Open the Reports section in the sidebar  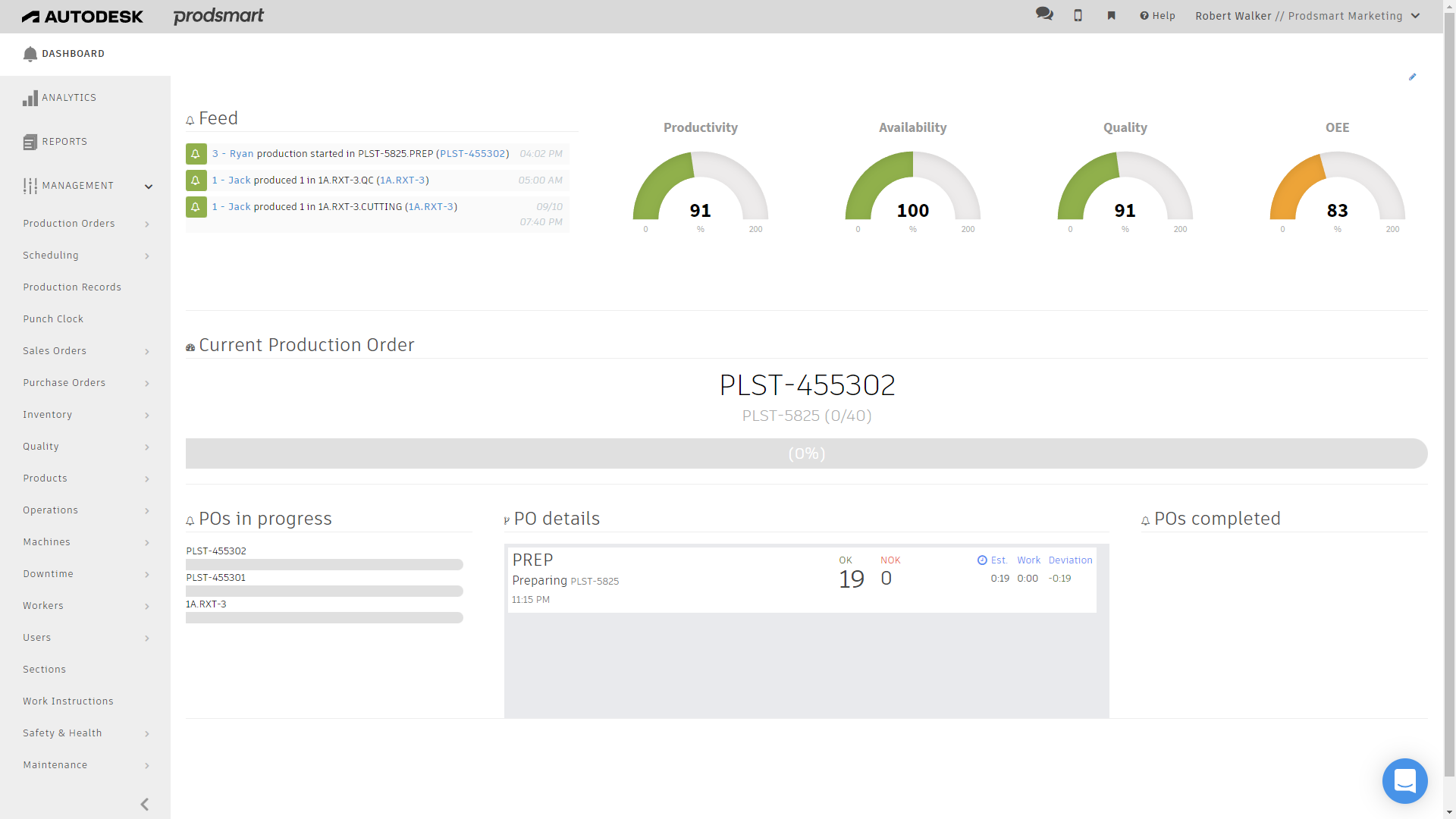pyautogui.click(x=64, y=141)
